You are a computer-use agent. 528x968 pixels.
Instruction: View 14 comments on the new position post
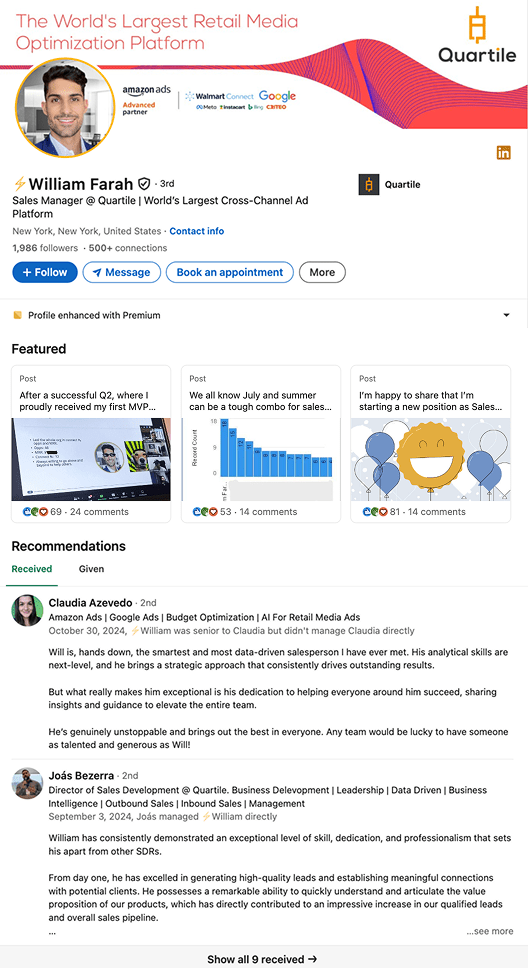coord(435,512)
